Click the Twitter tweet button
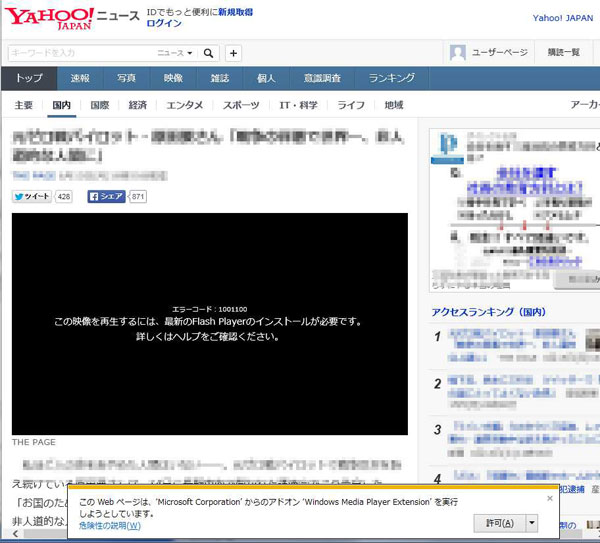The height and width of the screenshot is (543, 600). click(x=32, y=197)
